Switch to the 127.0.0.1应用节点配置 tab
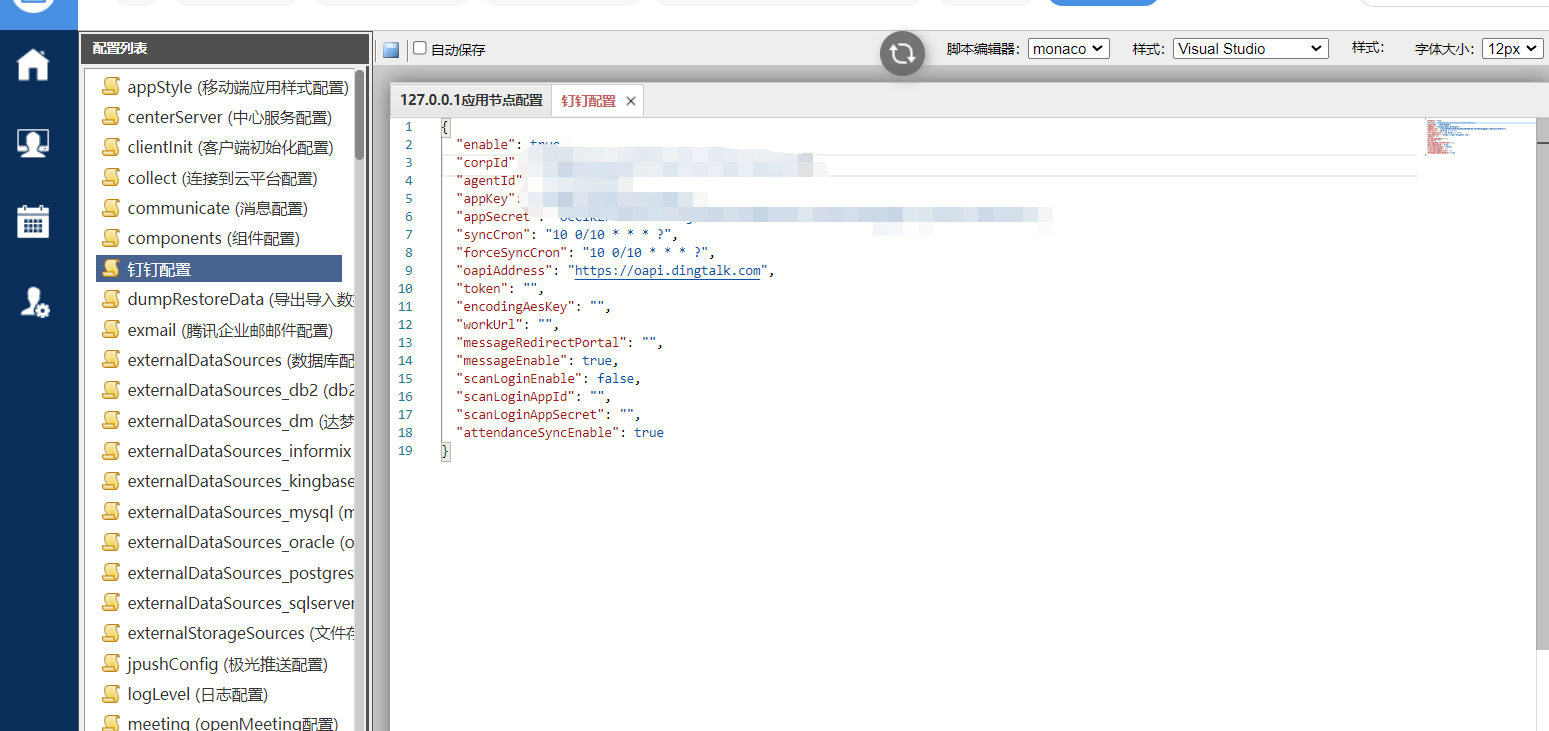The image size is (1549, 731). pos(471,101)
